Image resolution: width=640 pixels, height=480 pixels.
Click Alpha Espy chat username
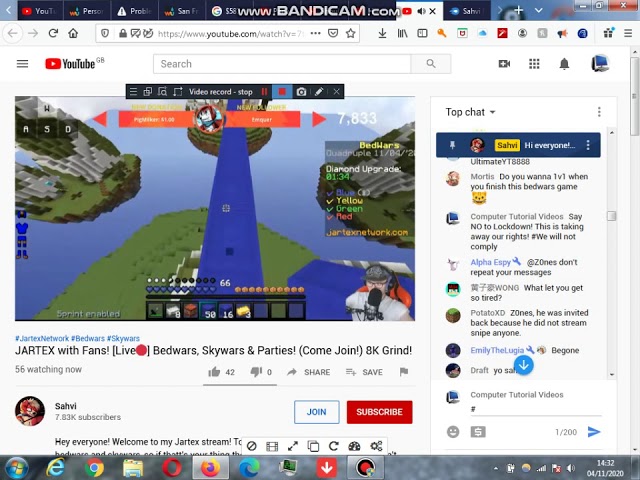click(490, 262)
